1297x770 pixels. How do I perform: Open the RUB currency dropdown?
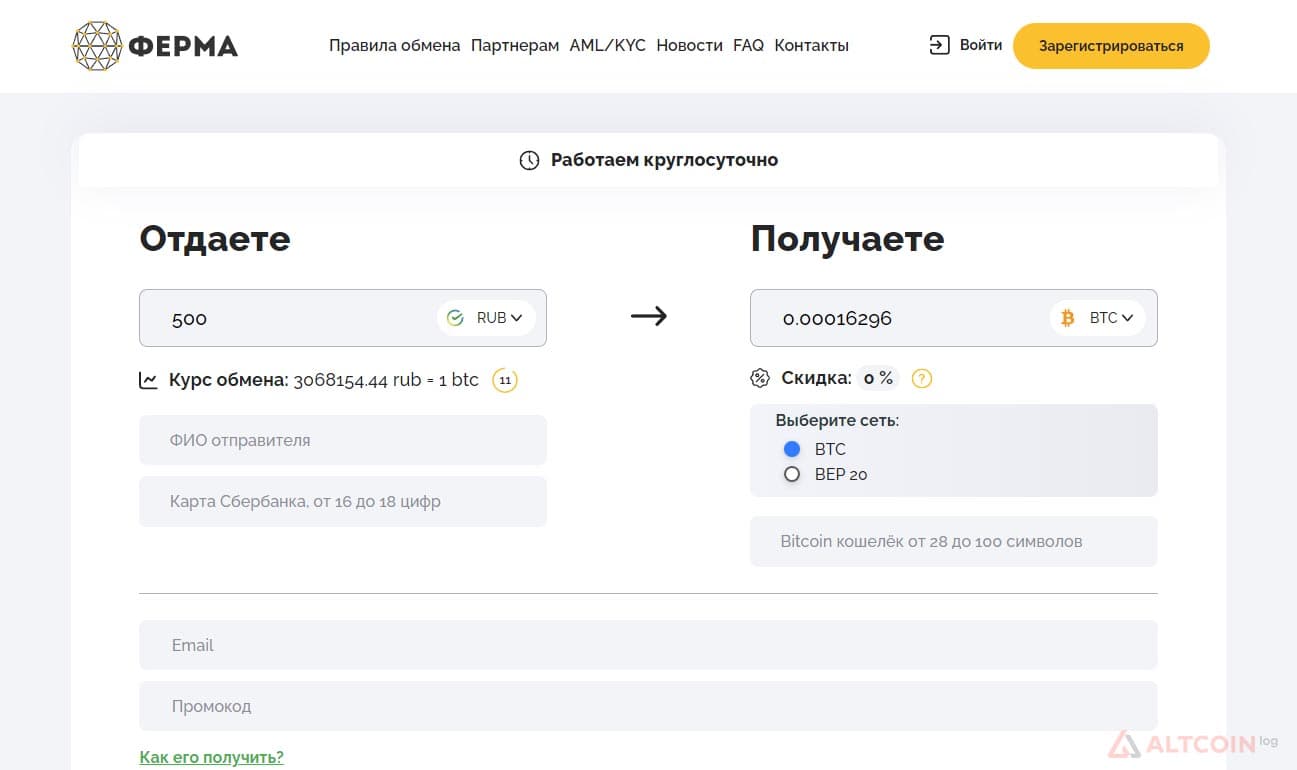pyautogui.click(x=486, y=318)
